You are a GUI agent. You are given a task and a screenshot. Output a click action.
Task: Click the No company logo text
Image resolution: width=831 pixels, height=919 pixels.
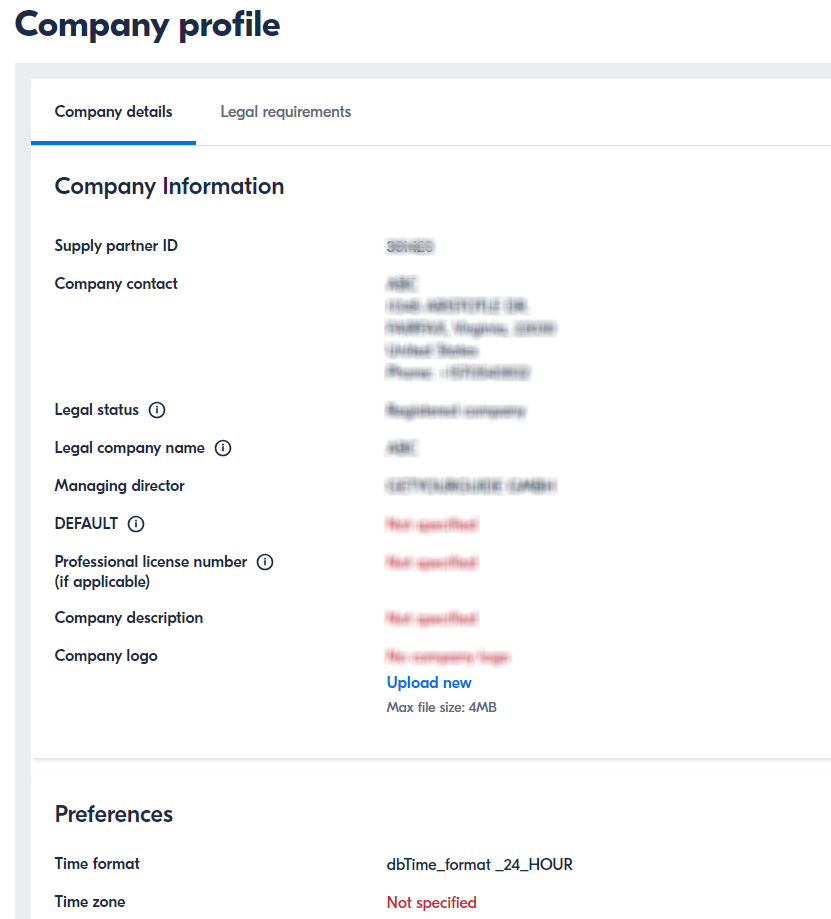coord(449,656)
